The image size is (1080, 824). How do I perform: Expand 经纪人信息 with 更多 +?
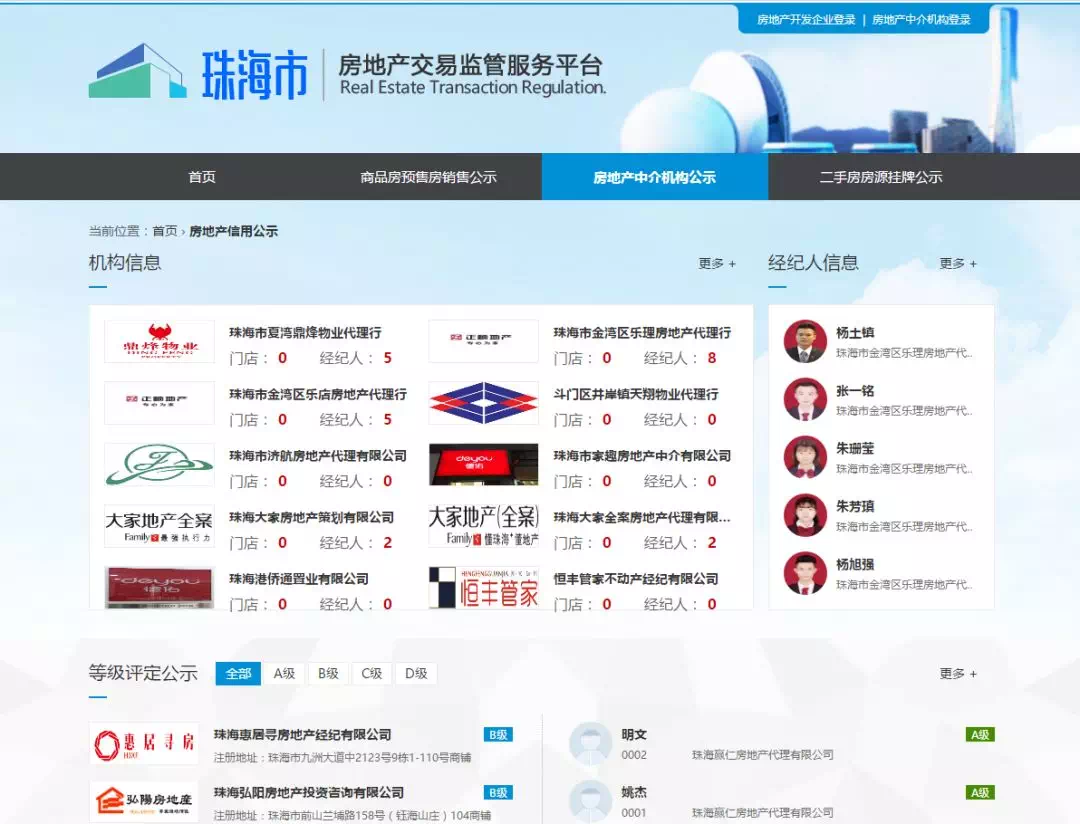tap(958, 263)
